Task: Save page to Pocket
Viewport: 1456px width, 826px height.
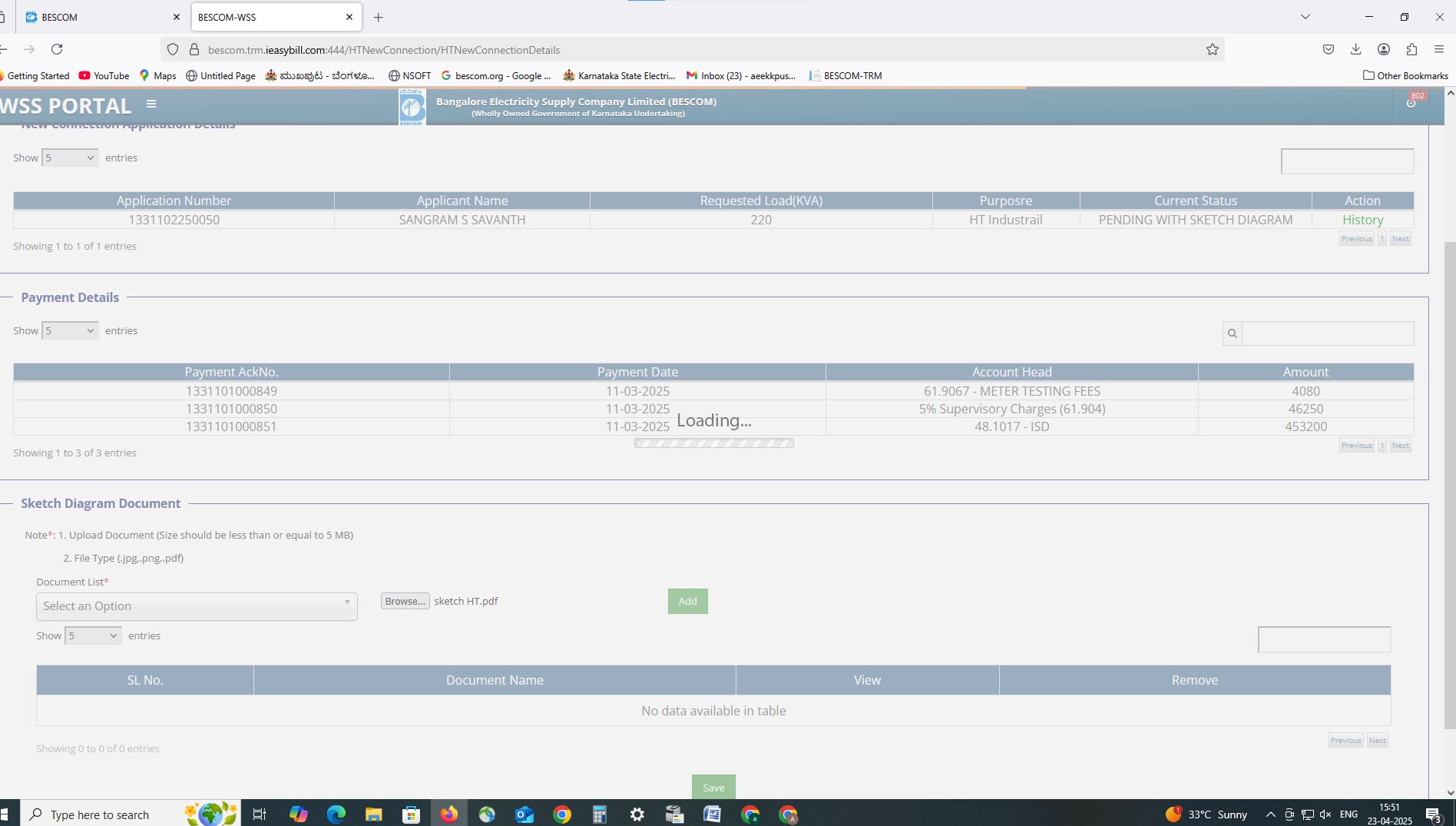Action: coord(1329,49)
